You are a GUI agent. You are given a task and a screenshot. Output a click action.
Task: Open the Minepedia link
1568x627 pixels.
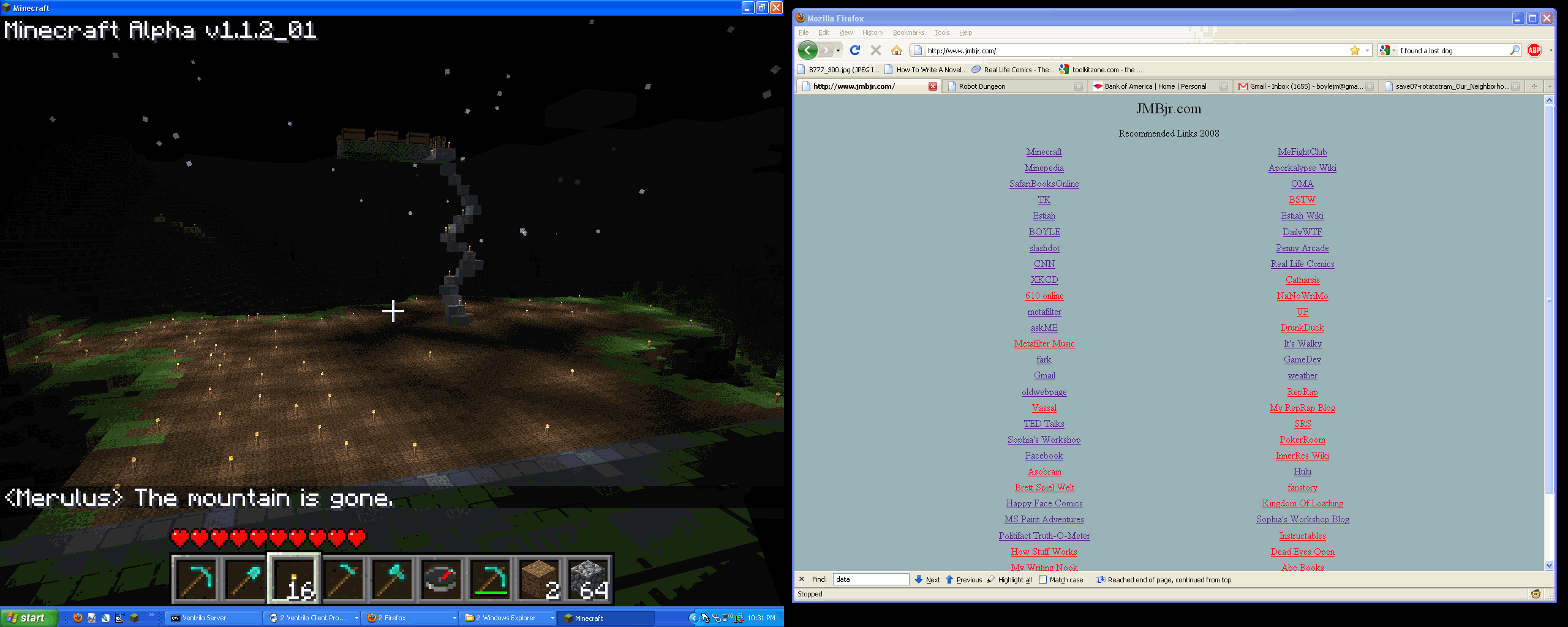point(1044,168)
